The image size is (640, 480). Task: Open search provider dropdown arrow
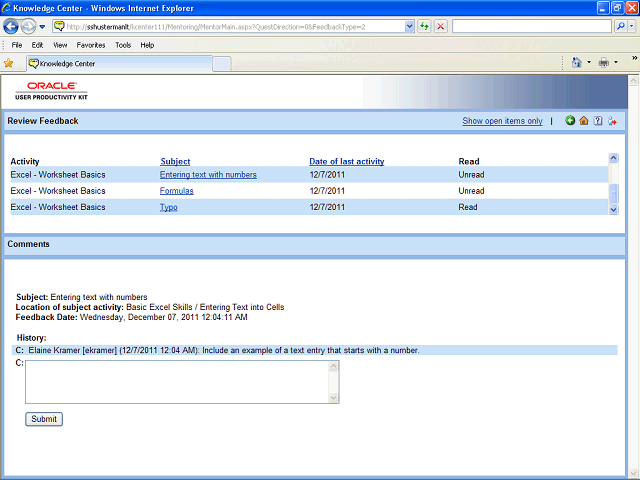click(632, 27)
